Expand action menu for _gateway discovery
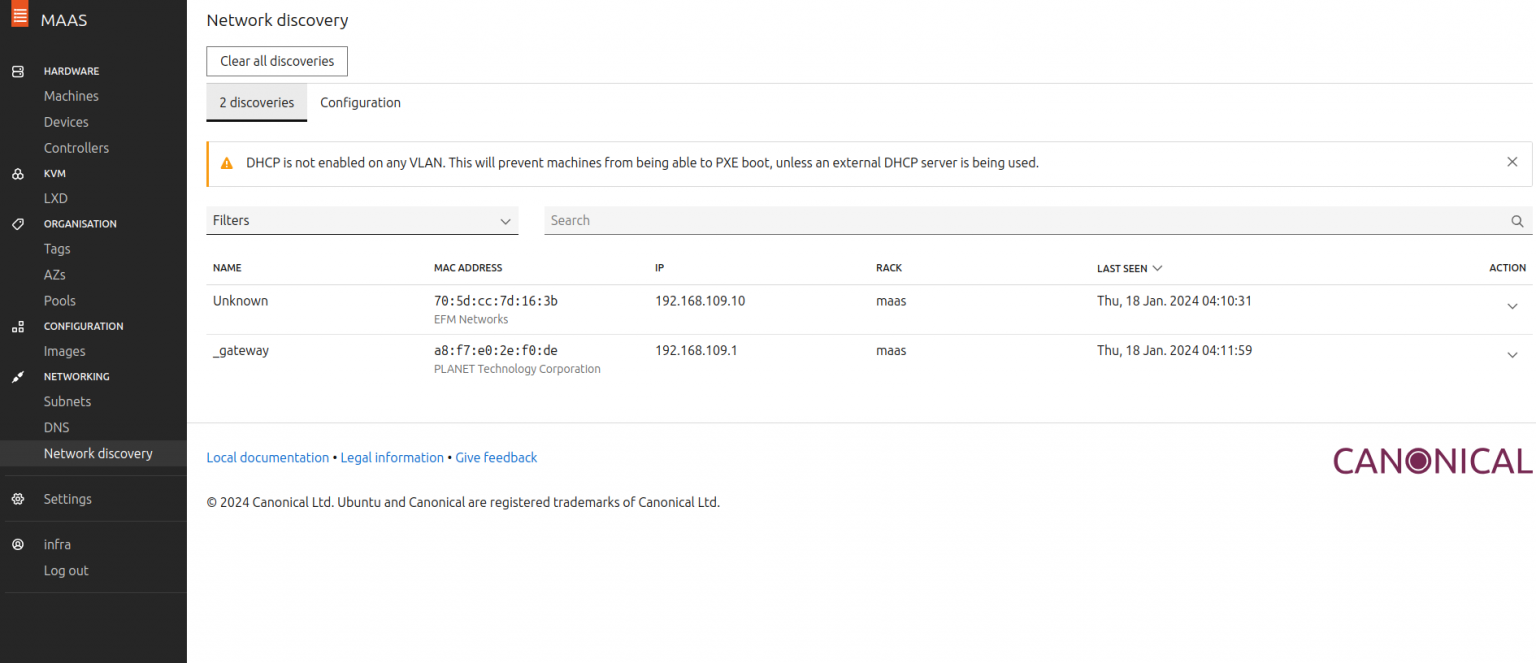1536x663 pixels. click(1512, 356)
